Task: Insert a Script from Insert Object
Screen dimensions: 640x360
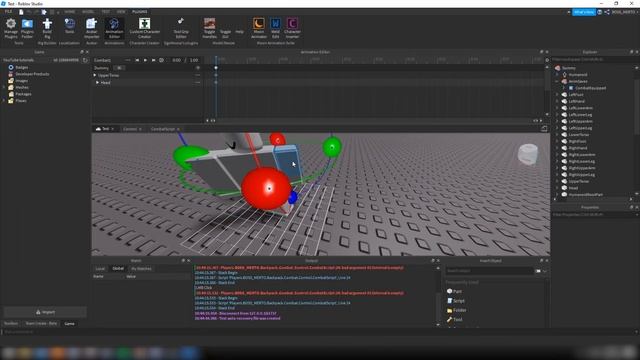Action: click(x=456, y=301)
